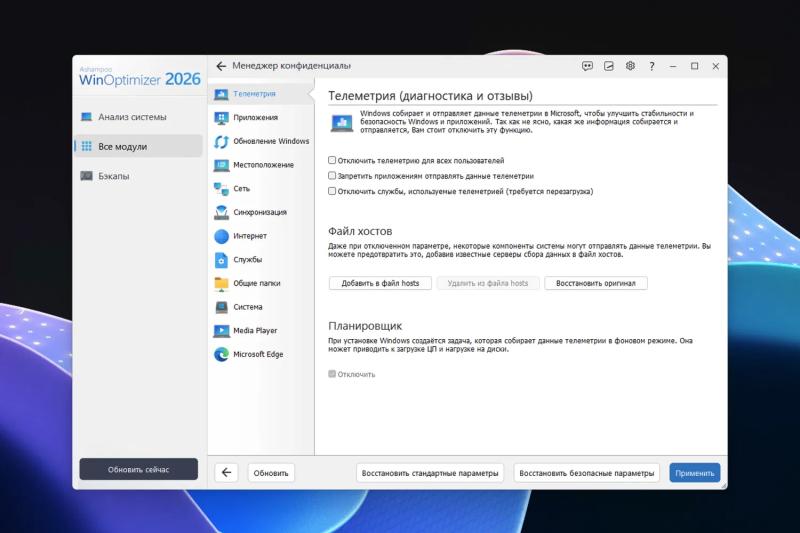Screen dimensions: 800x533
Task: Click the Общие папки folder icon
Action: click(221, 284)
